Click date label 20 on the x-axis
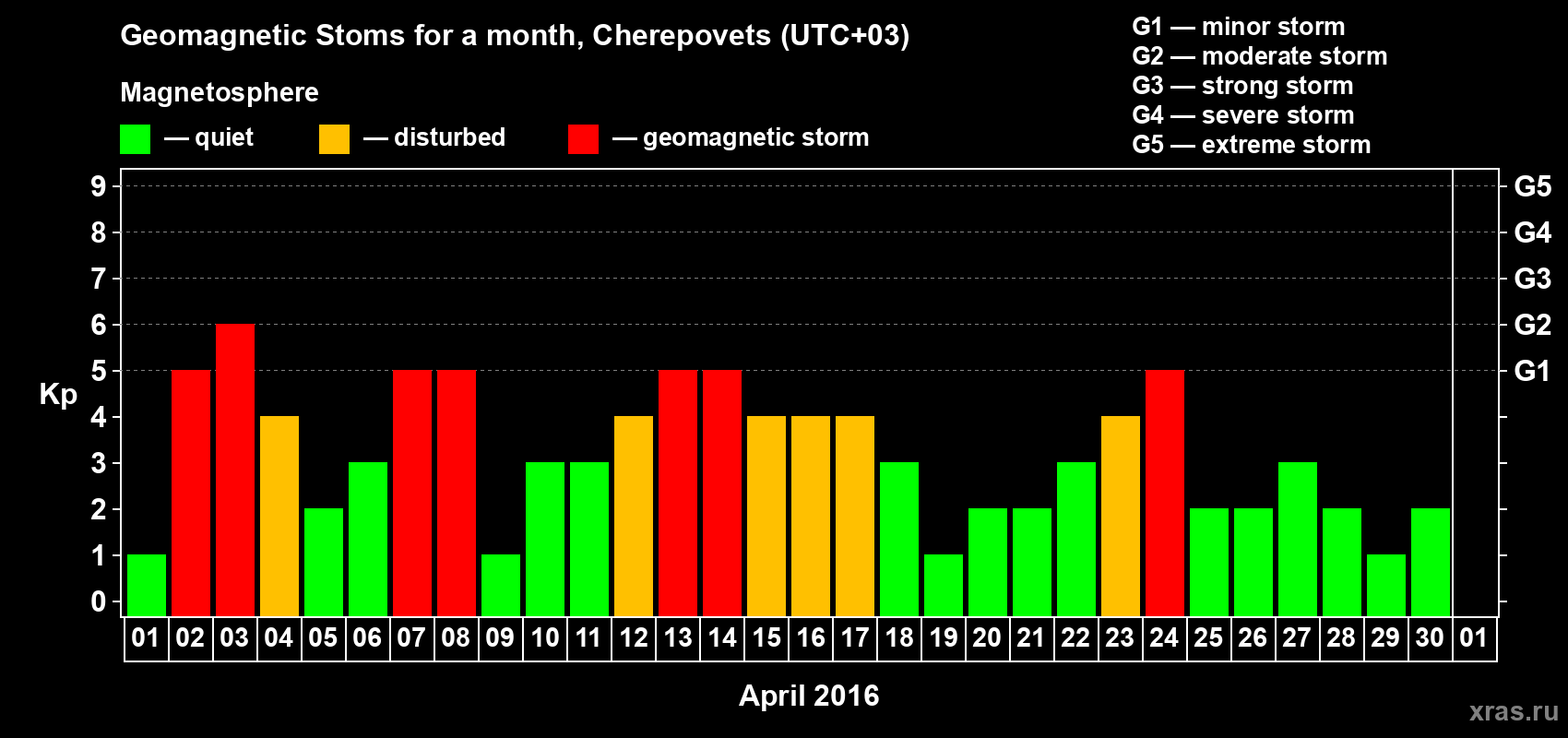This screenshot has height=738, width=1568. (987, 638)
